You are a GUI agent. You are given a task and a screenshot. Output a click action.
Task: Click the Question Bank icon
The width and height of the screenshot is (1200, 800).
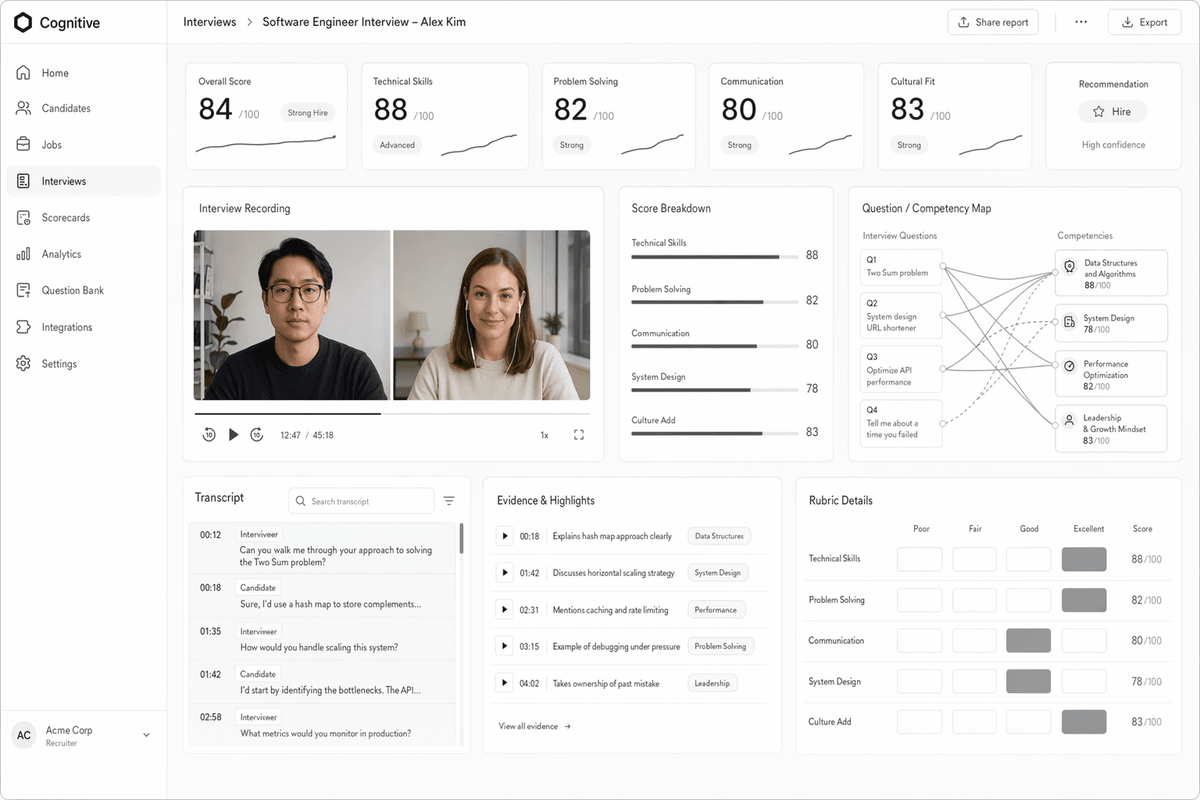(23, 290)
